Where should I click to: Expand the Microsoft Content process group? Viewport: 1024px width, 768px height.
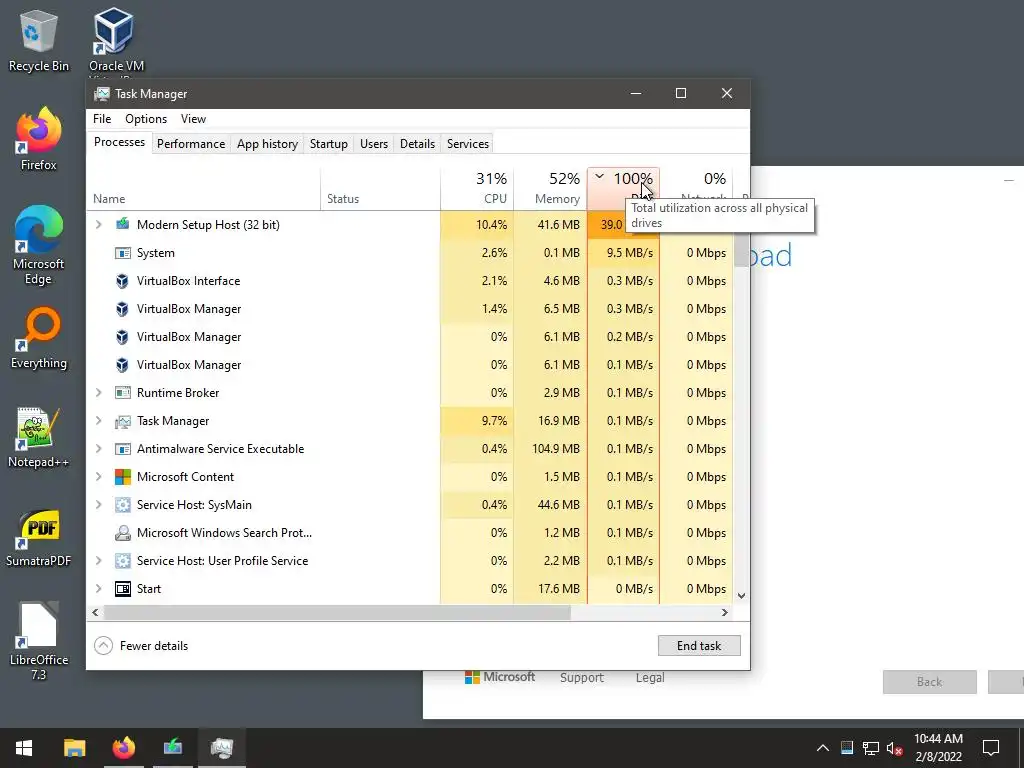(99, 477)
